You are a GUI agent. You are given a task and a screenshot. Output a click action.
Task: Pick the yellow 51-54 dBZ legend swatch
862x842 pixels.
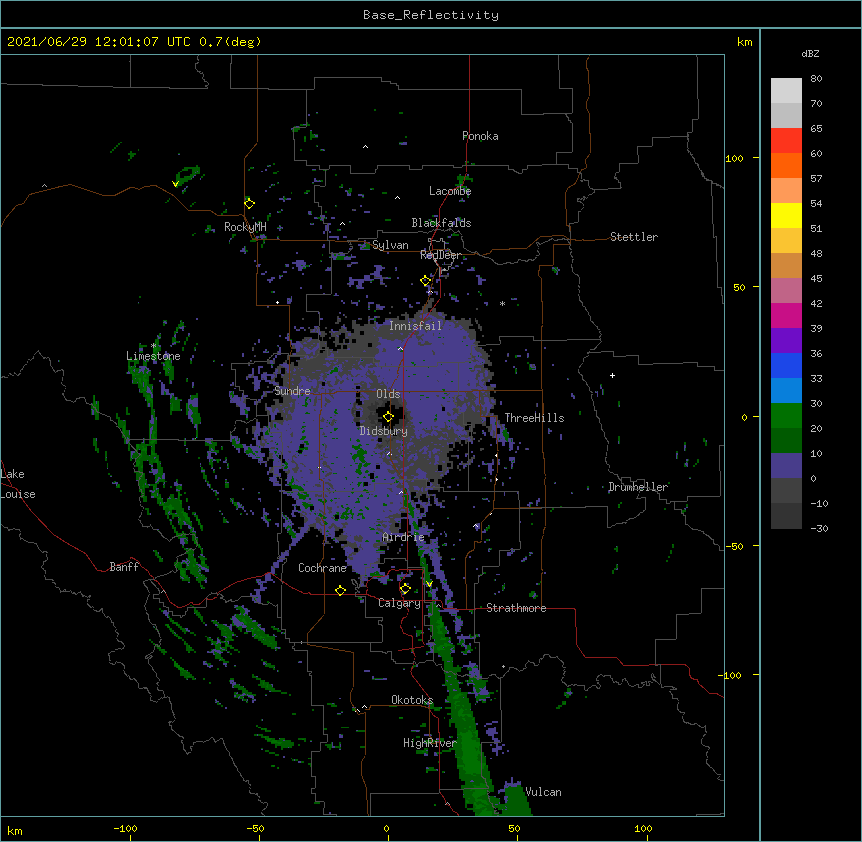point(786,215)
